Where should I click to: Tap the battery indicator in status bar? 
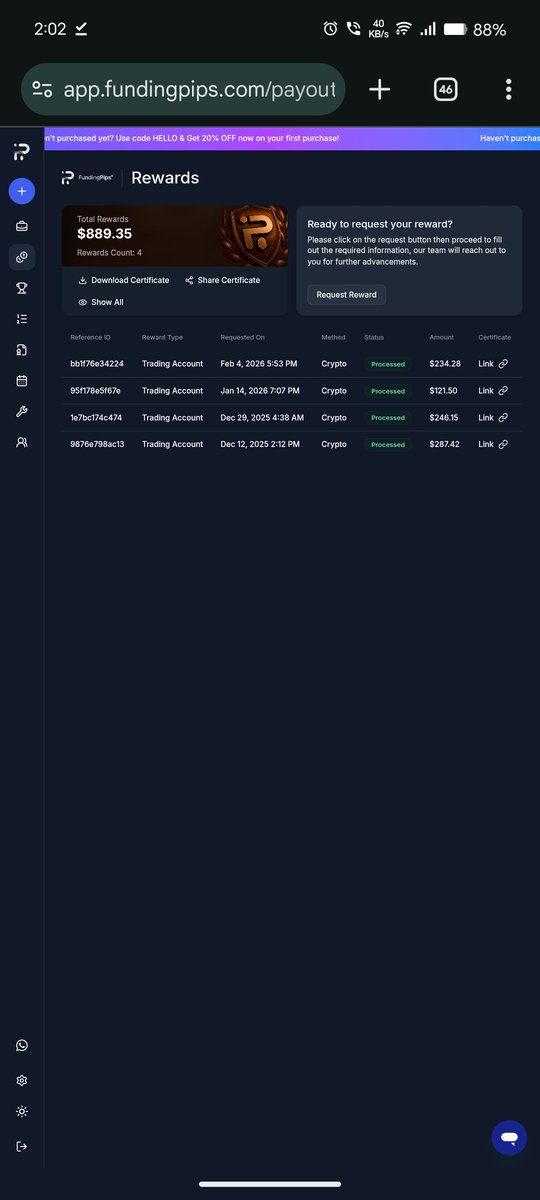(456, 29)
